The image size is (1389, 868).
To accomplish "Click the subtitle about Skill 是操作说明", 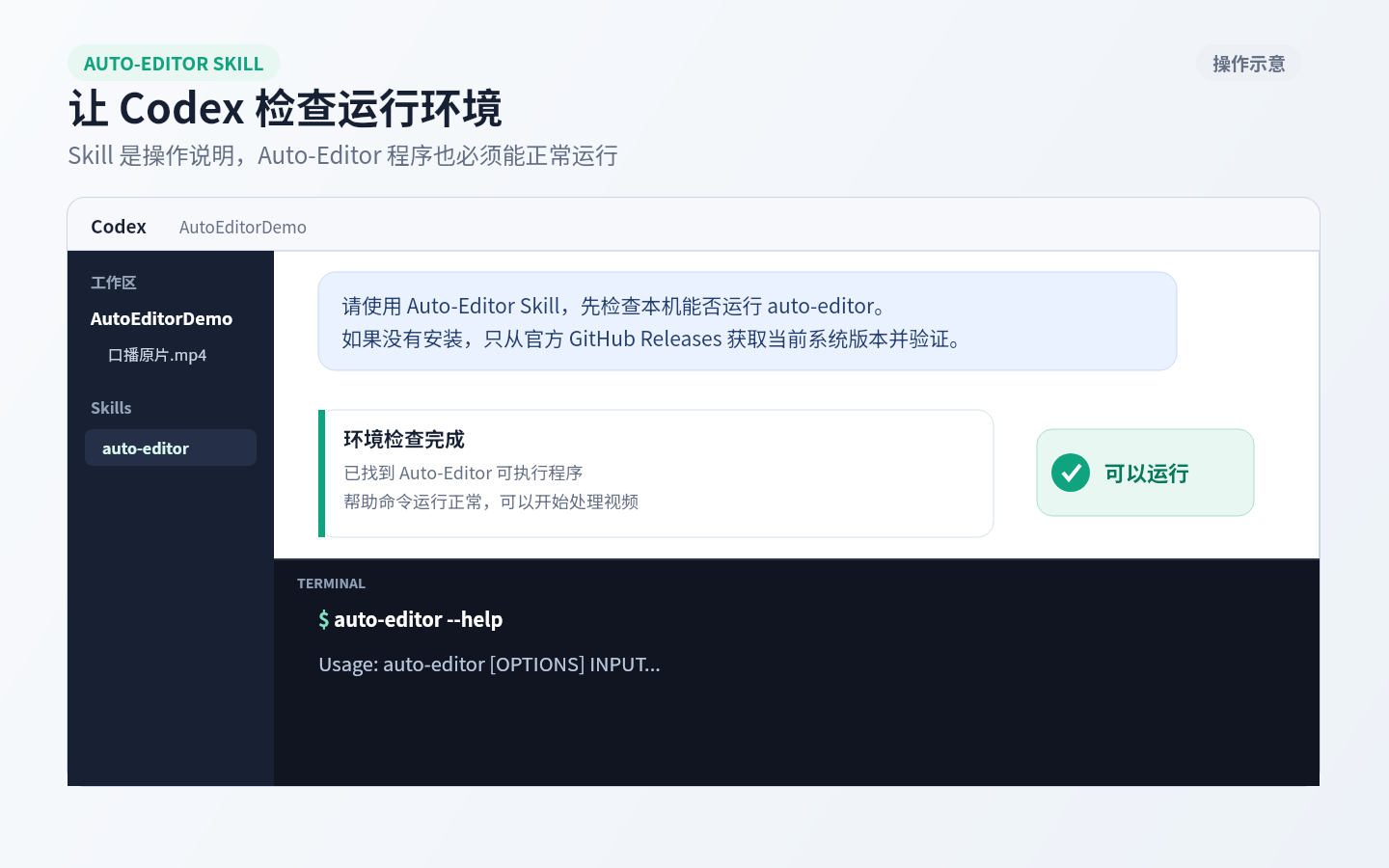I will click(343, 155).
